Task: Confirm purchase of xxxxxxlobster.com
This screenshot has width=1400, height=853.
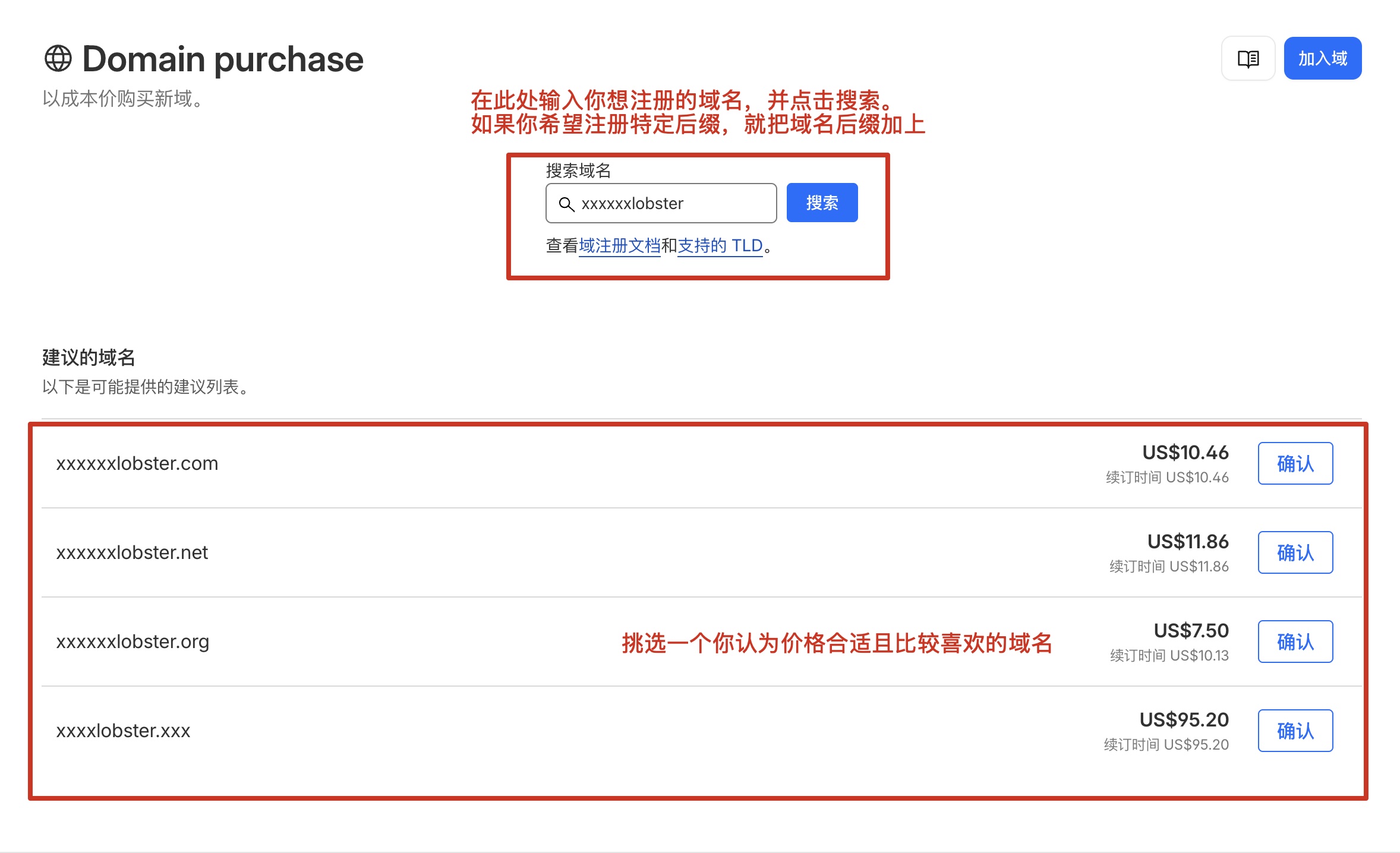Action: [x=1295, y=463]
